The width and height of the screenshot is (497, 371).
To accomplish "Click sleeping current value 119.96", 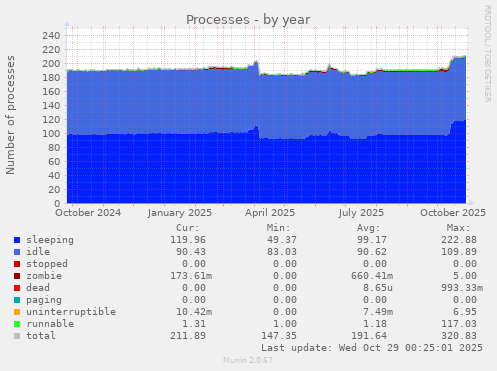I will 188,240.
